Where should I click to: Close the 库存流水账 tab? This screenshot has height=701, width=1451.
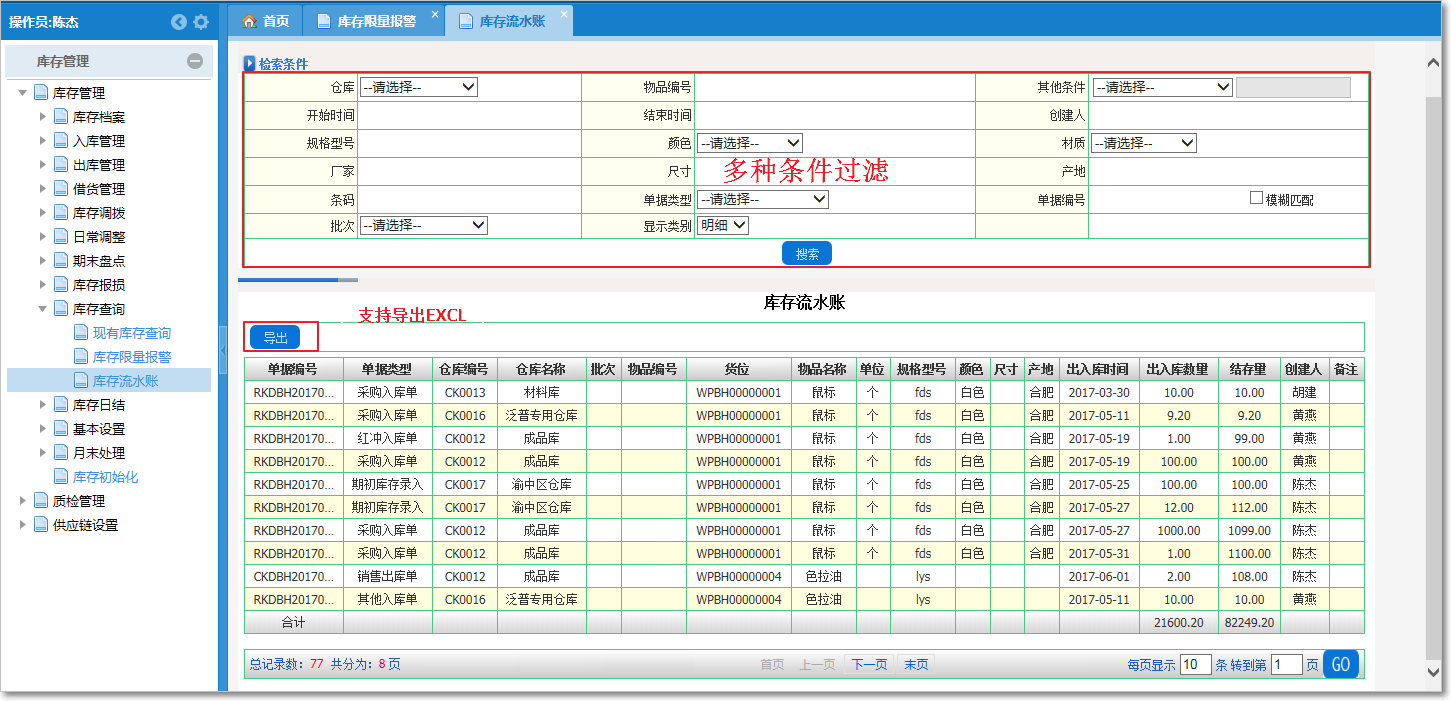564,14
